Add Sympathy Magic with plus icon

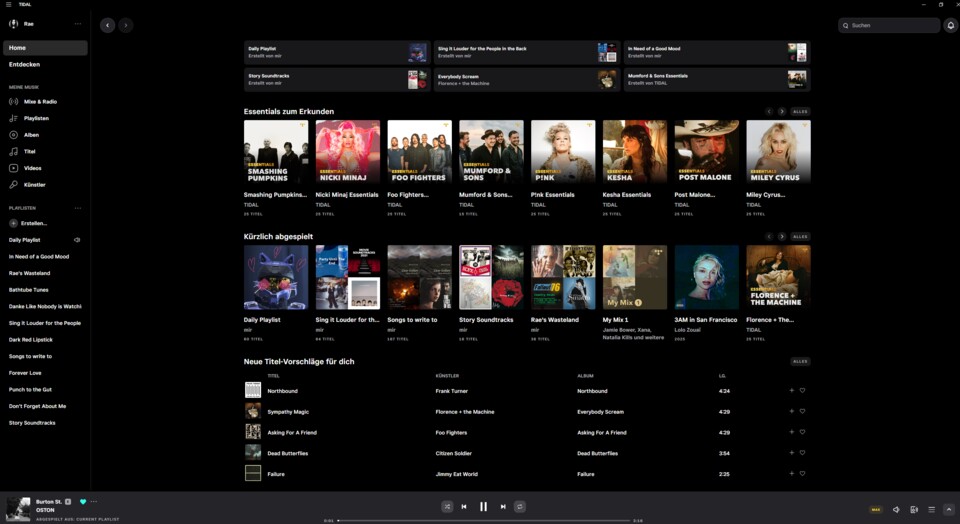[792, 411]
